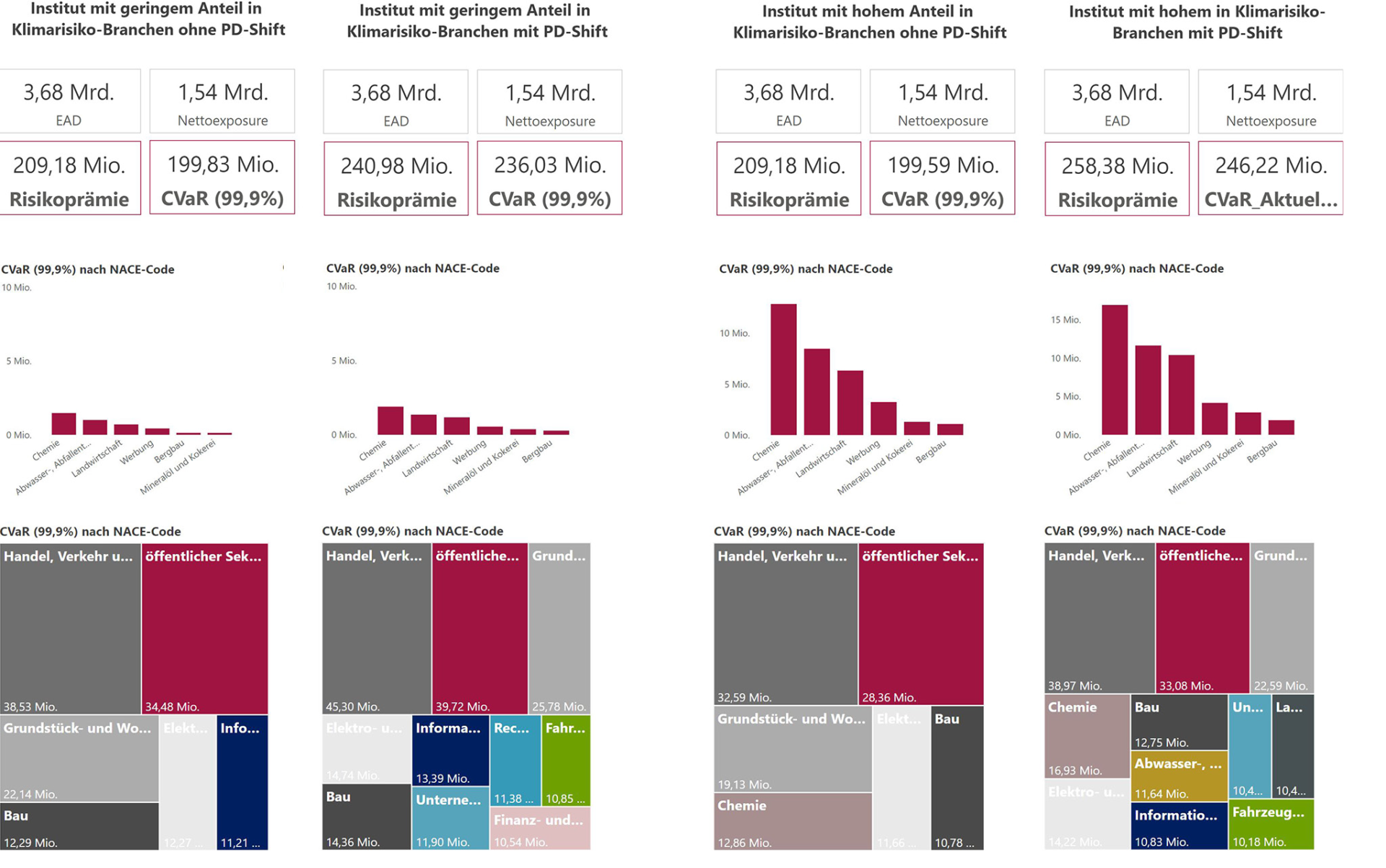Image resolution: width=1386 pixels, height=868 pixels.
Task: Click Informa... tile showing 13,39 Mio.
Action: click(x=450, y=750)
